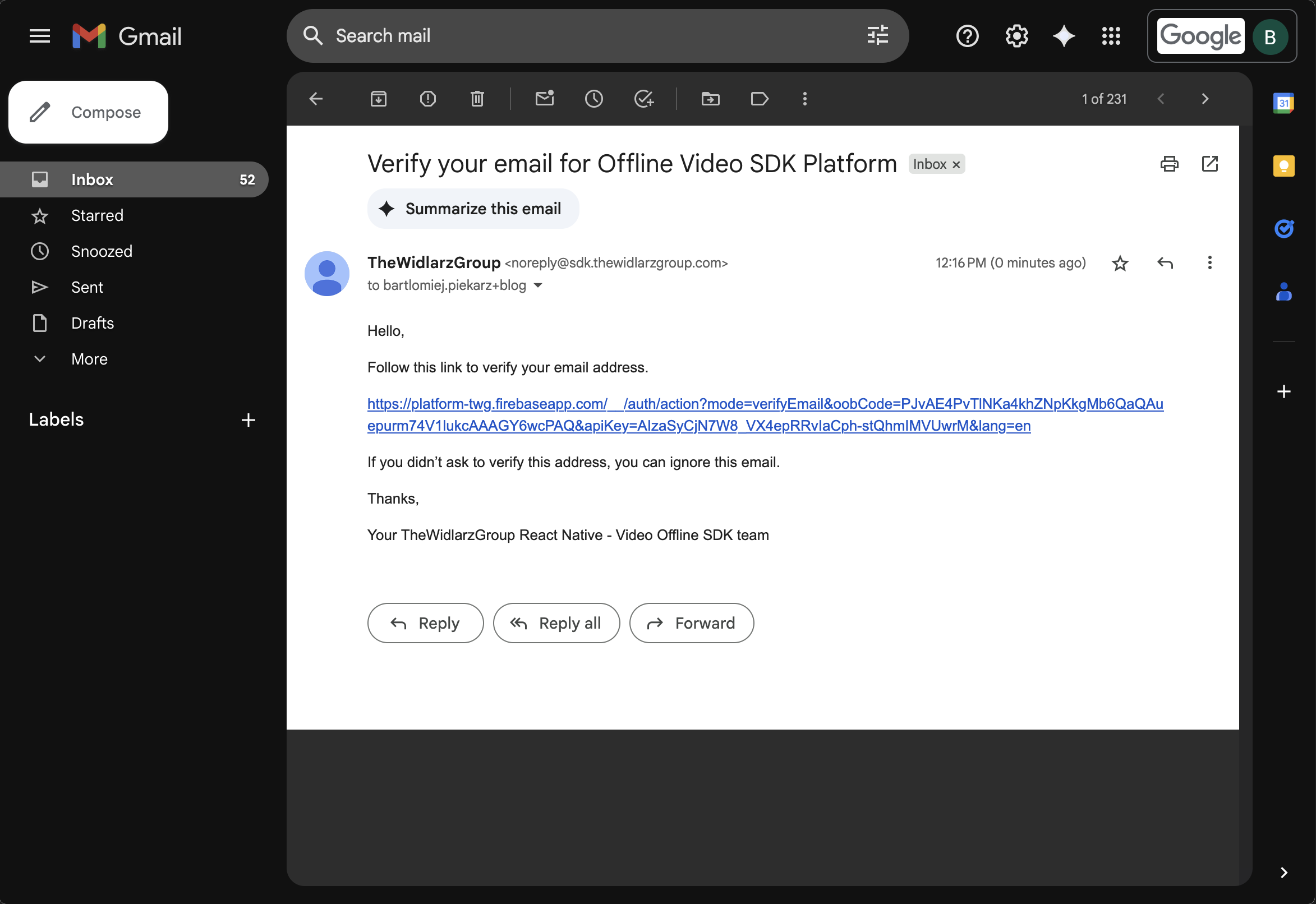Open the Support help icon
1316x904 pixels.
pos(967,36)
